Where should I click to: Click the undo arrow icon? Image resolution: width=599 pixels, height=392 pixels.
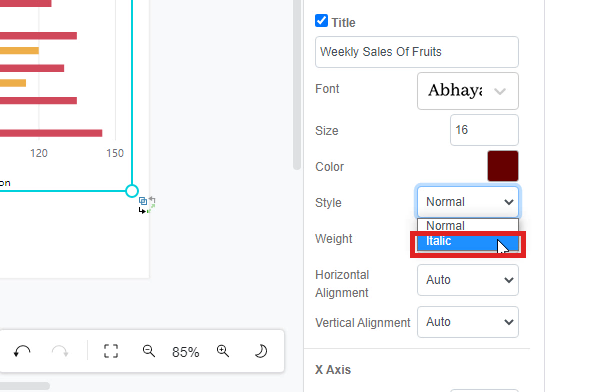tap(22, 351)
